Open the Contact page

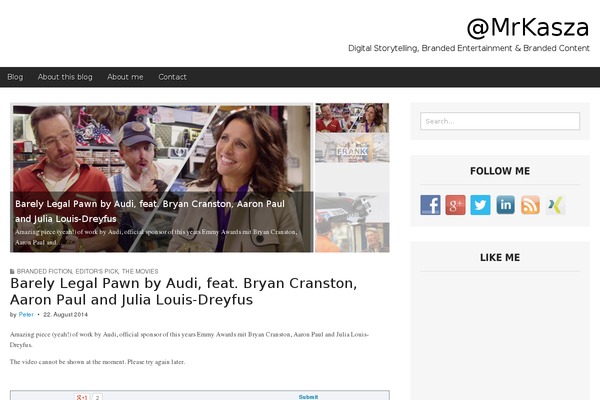tap(173, 77)
